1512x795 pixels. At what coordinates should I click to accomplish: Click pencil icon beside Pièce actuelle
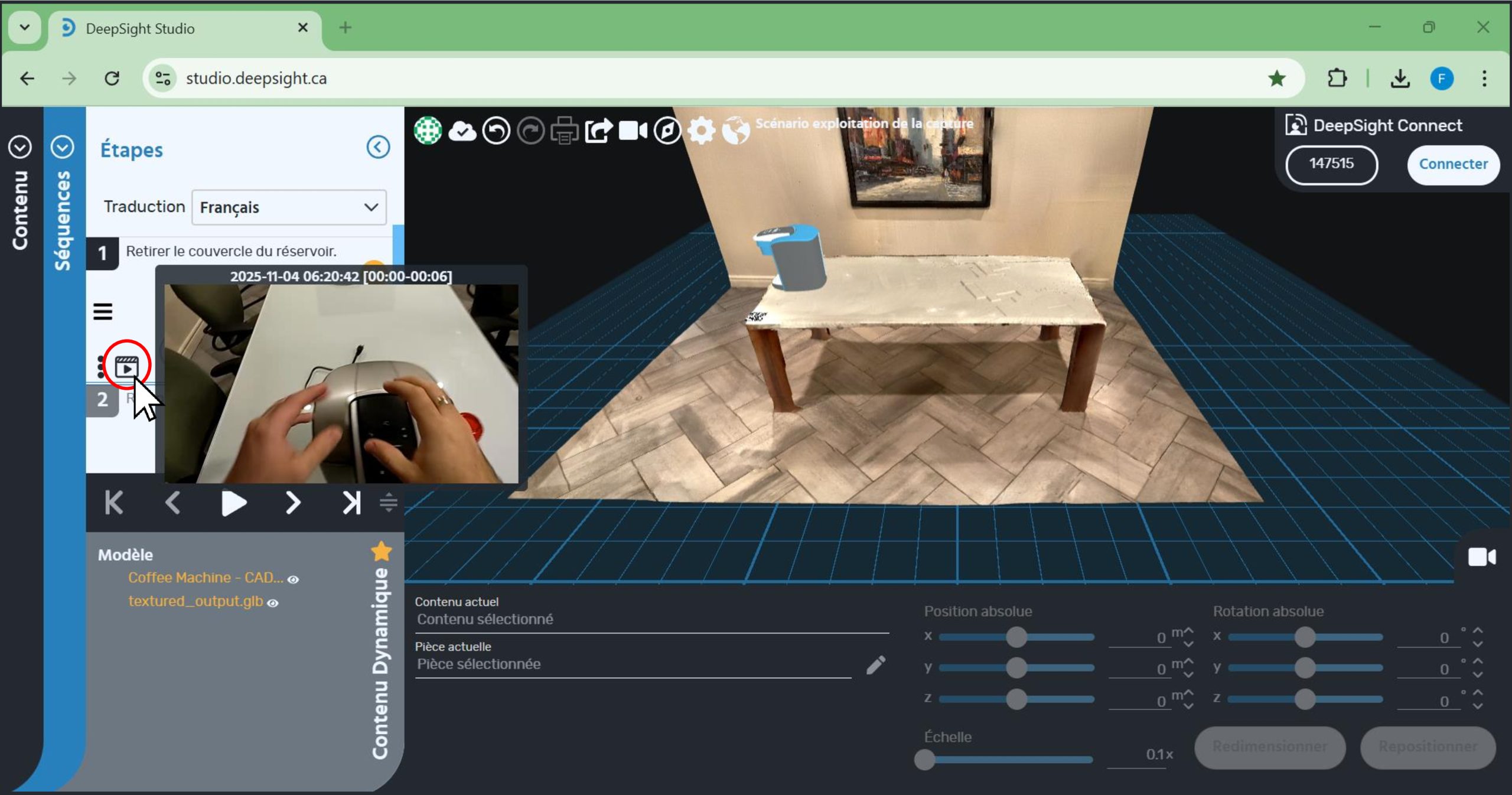[x=875, y=665]
